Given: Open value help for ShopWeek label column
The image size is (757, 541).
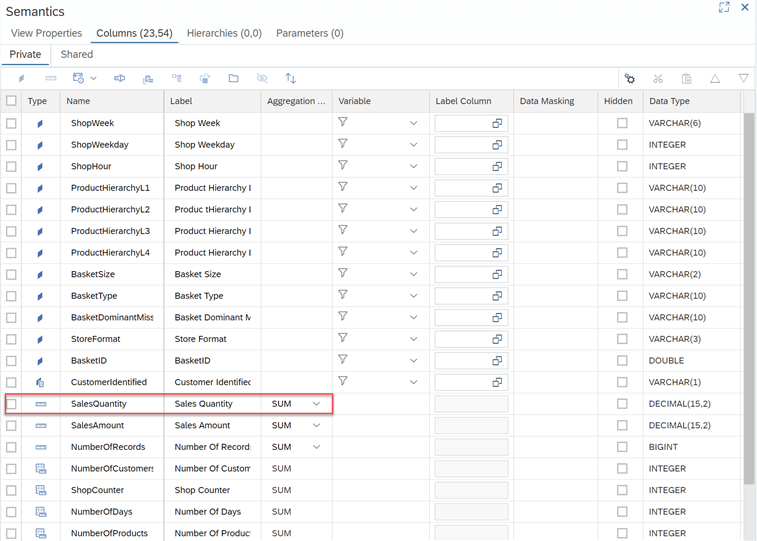Looking at the screenshot, I should (x=497, y=123).
